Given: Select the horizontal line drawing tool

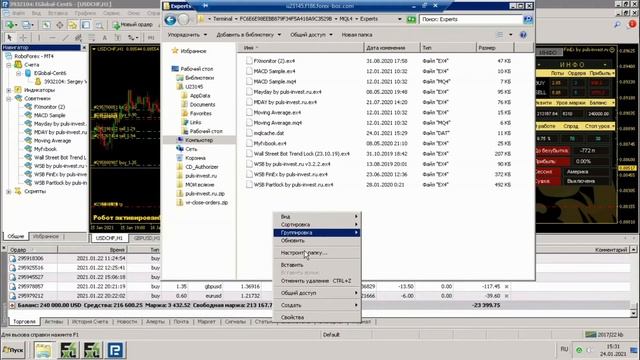Looking at the screenshot, I should pos(52,38).
